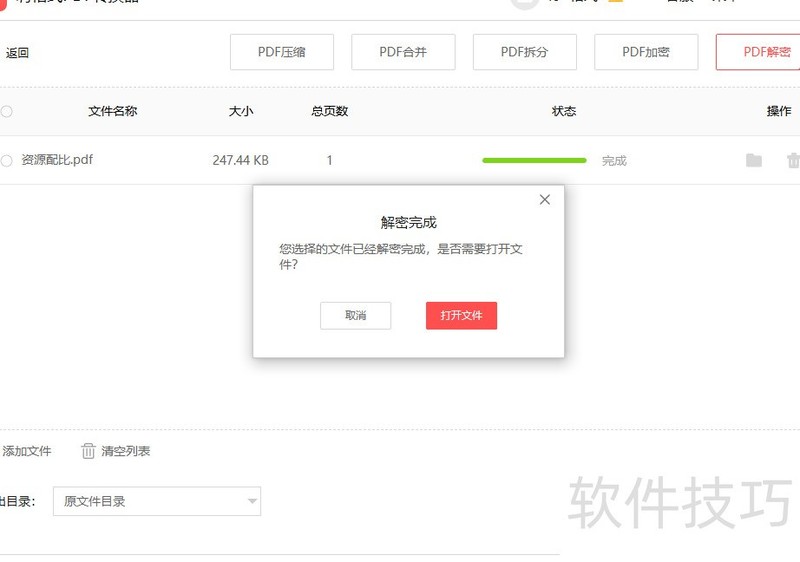Toggle the select-all circle in header
The width and height of the screenshot is (800, 562).
coord(6,111)
